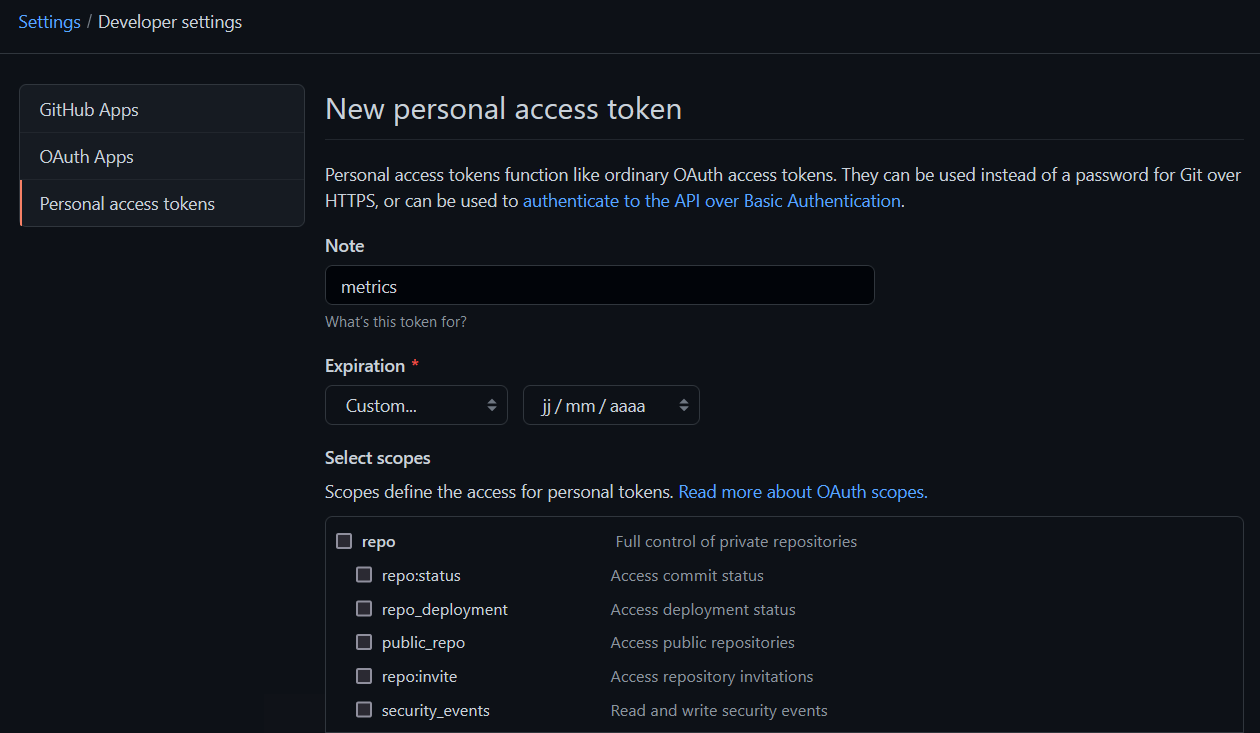The height and width of the screenshot is (733, 1260).
Task: Select the public_repo scope
Action: tap(364, 642)
